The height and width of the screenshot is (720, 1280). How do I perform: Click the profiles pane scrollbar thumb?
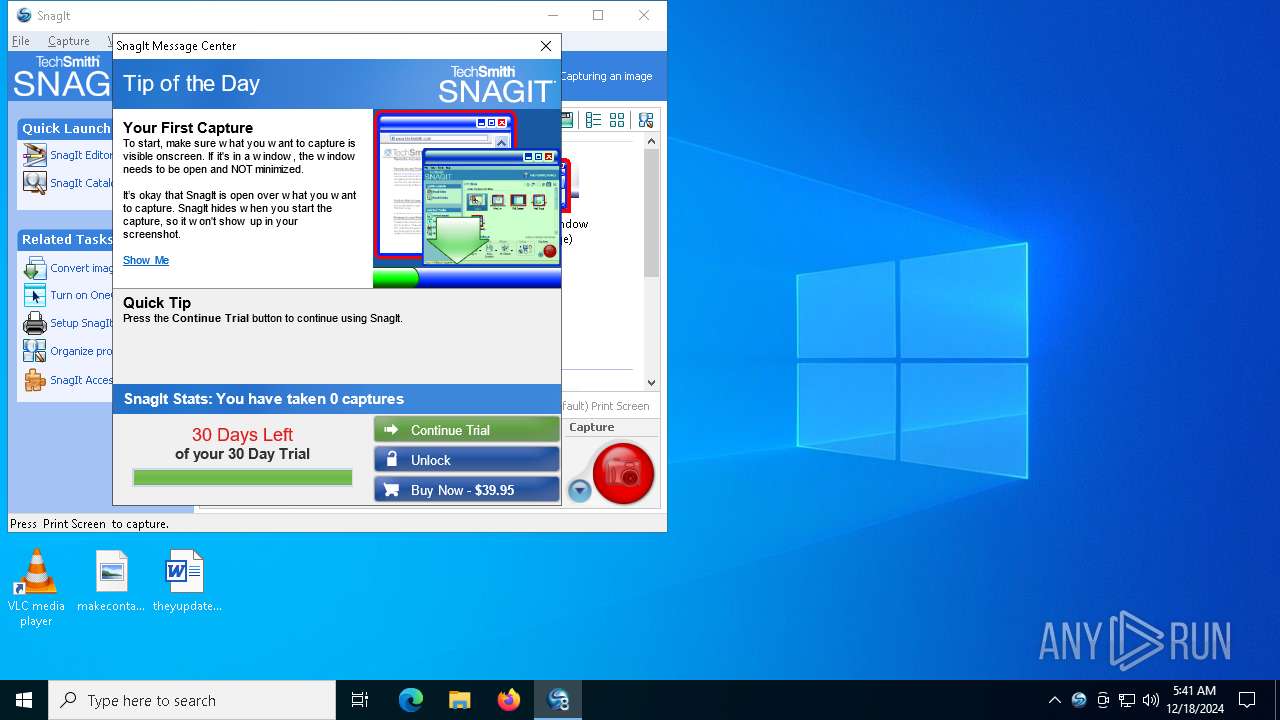[x=651, y=213]
